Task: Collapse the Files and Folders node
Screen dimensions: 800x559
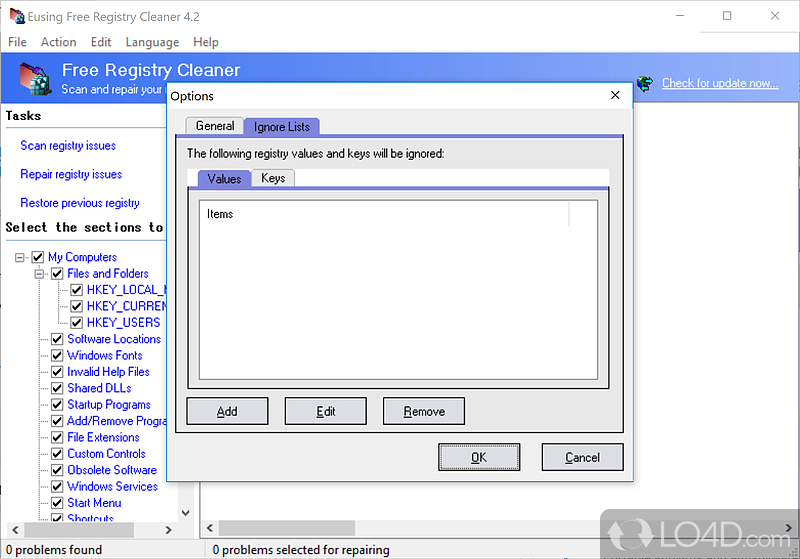Action: coord(39,274)
